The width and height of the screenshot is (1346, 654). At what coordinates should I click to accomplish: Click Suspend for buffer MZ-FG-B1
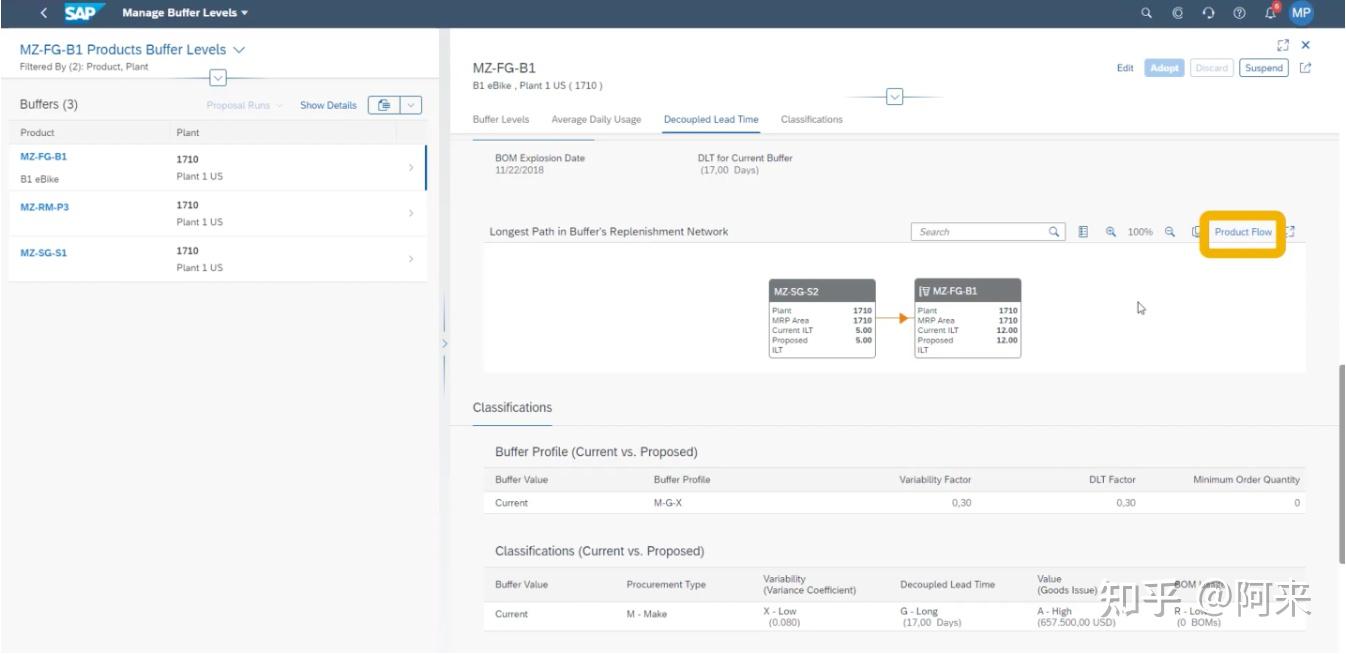point(1263,68)
